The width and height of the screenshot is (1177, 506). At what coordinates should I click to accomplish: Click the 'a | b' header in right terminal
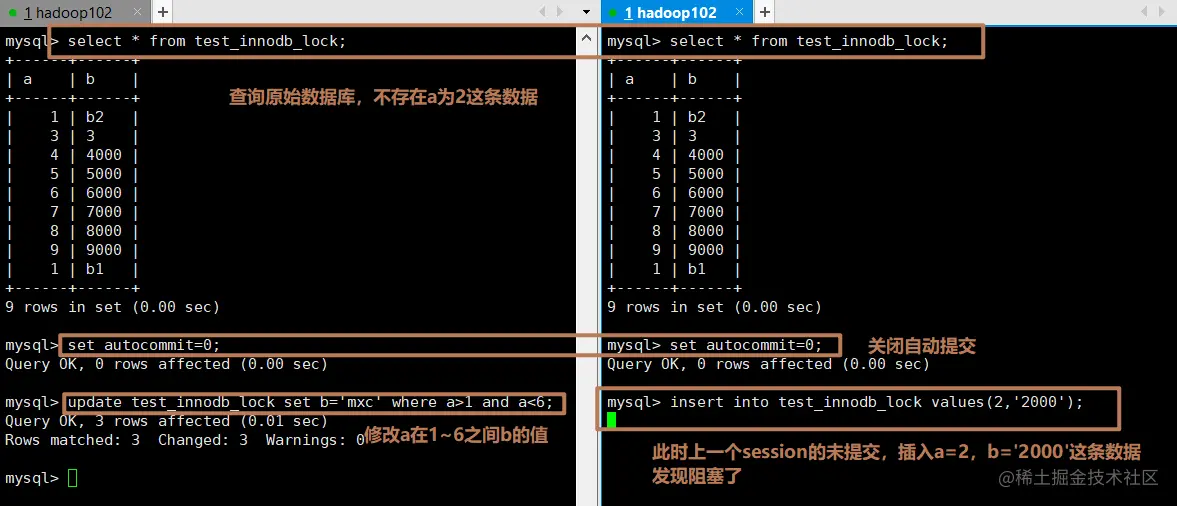pyautogui.click(x=674, y=79)
